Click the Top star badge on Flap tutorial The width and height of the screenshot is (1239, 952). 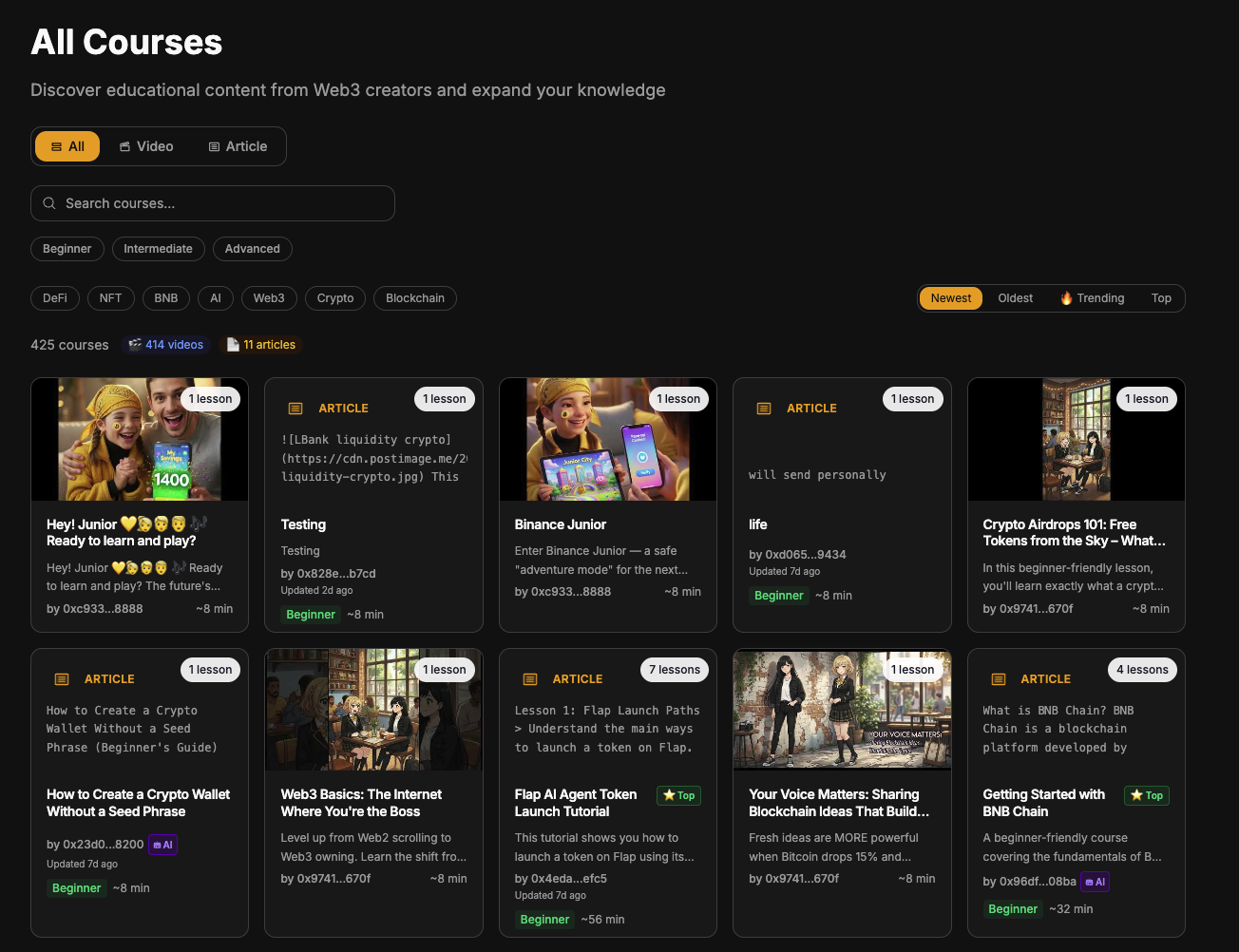679,795
